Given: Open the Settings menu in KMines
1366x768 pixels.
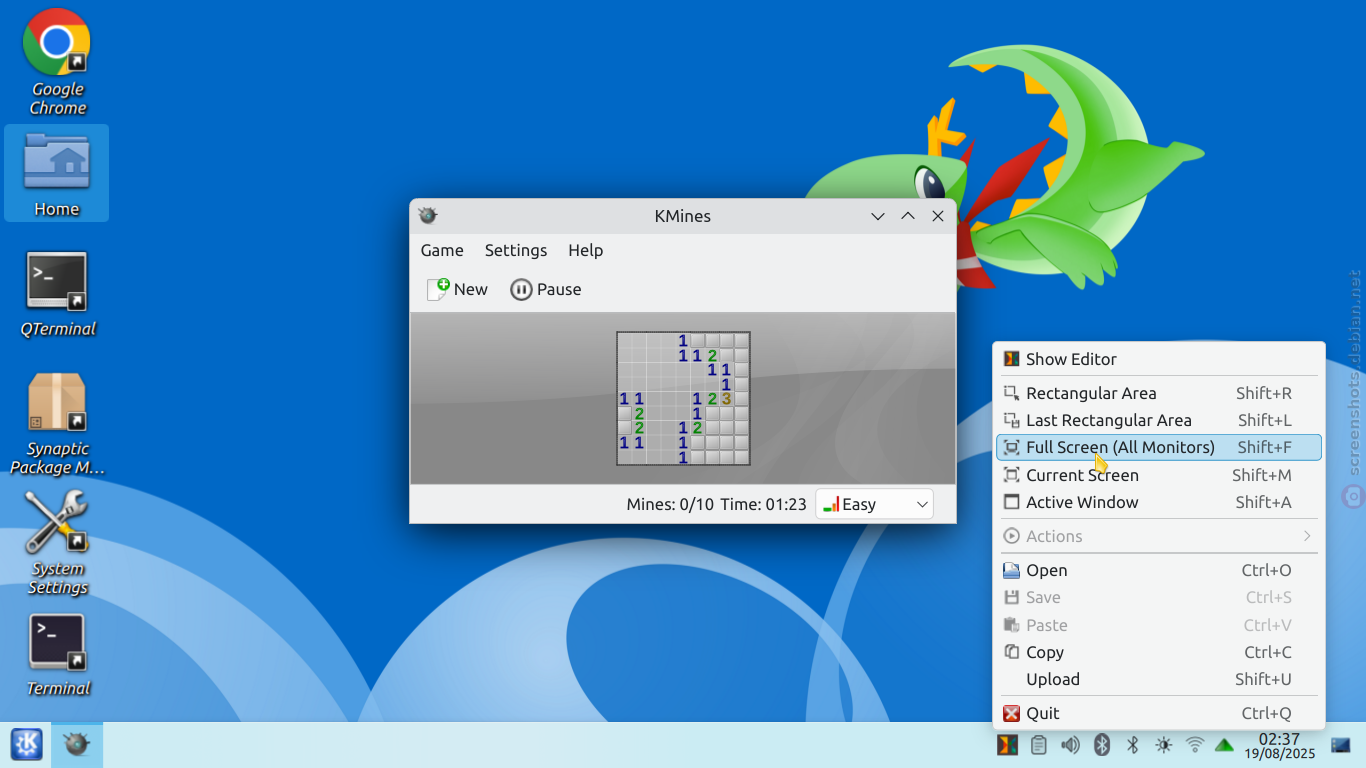Looking at the screenshot, I should coord(516,250).
